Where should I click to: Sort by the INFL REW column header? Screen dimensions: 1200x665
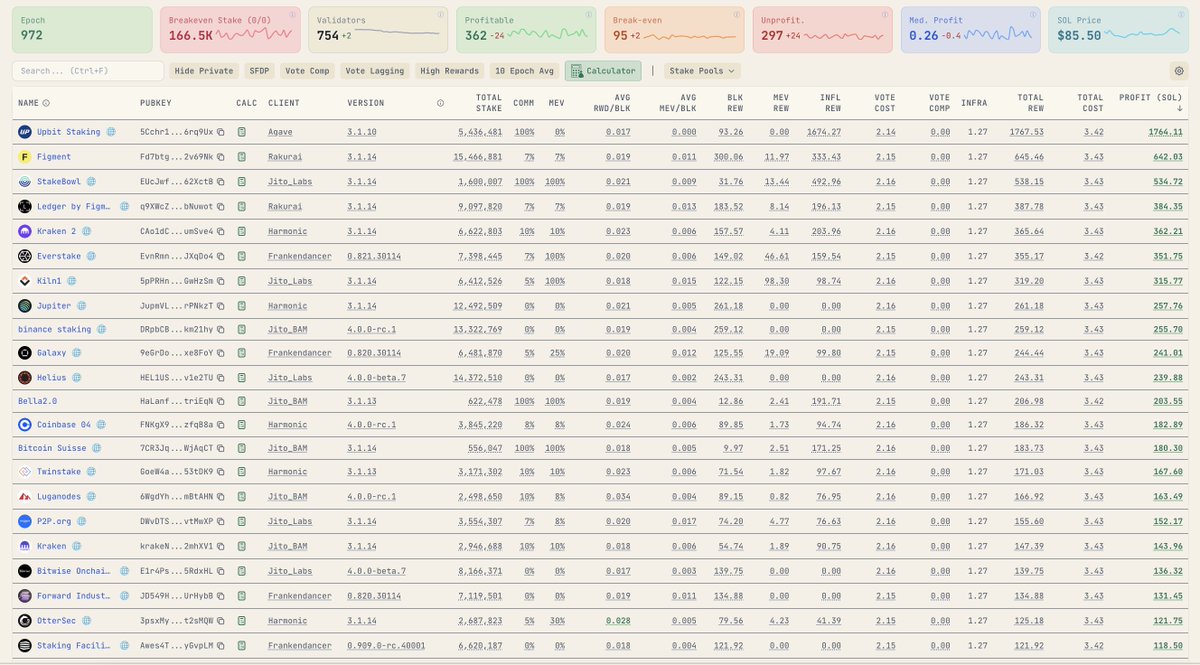830,103
